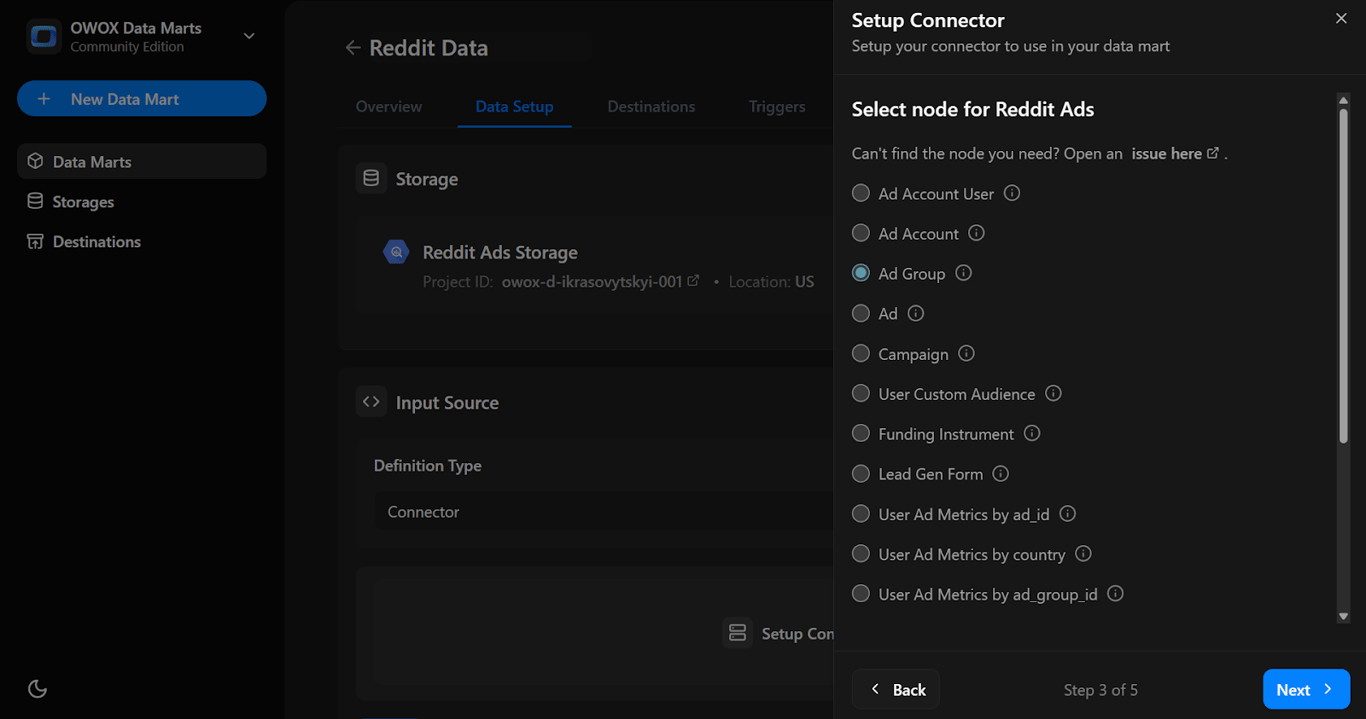Select User Ad Metrics by country node

(x=860, y=553)
